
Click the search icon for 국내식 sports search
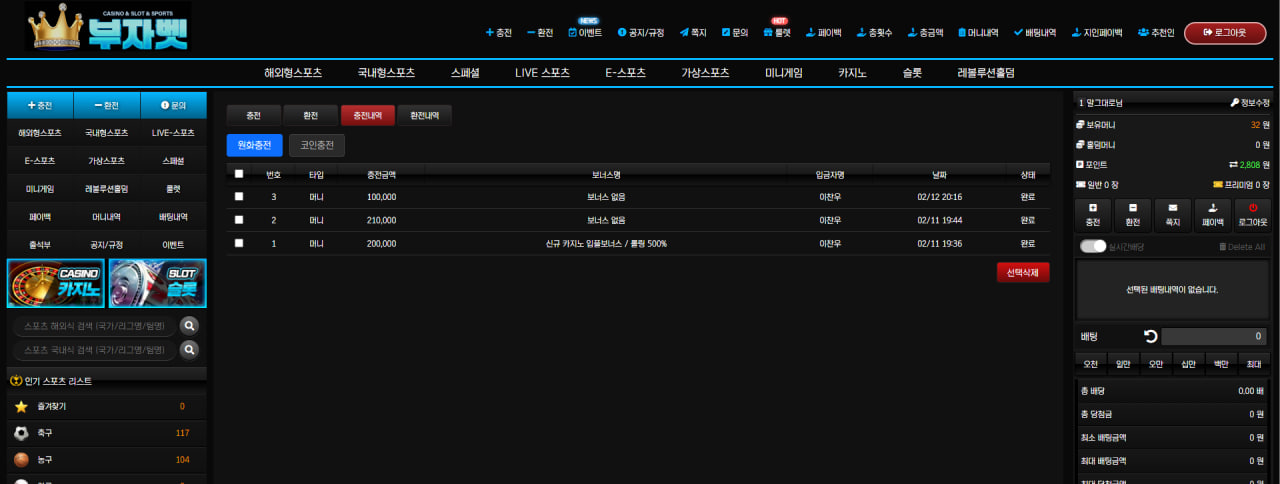189,349
